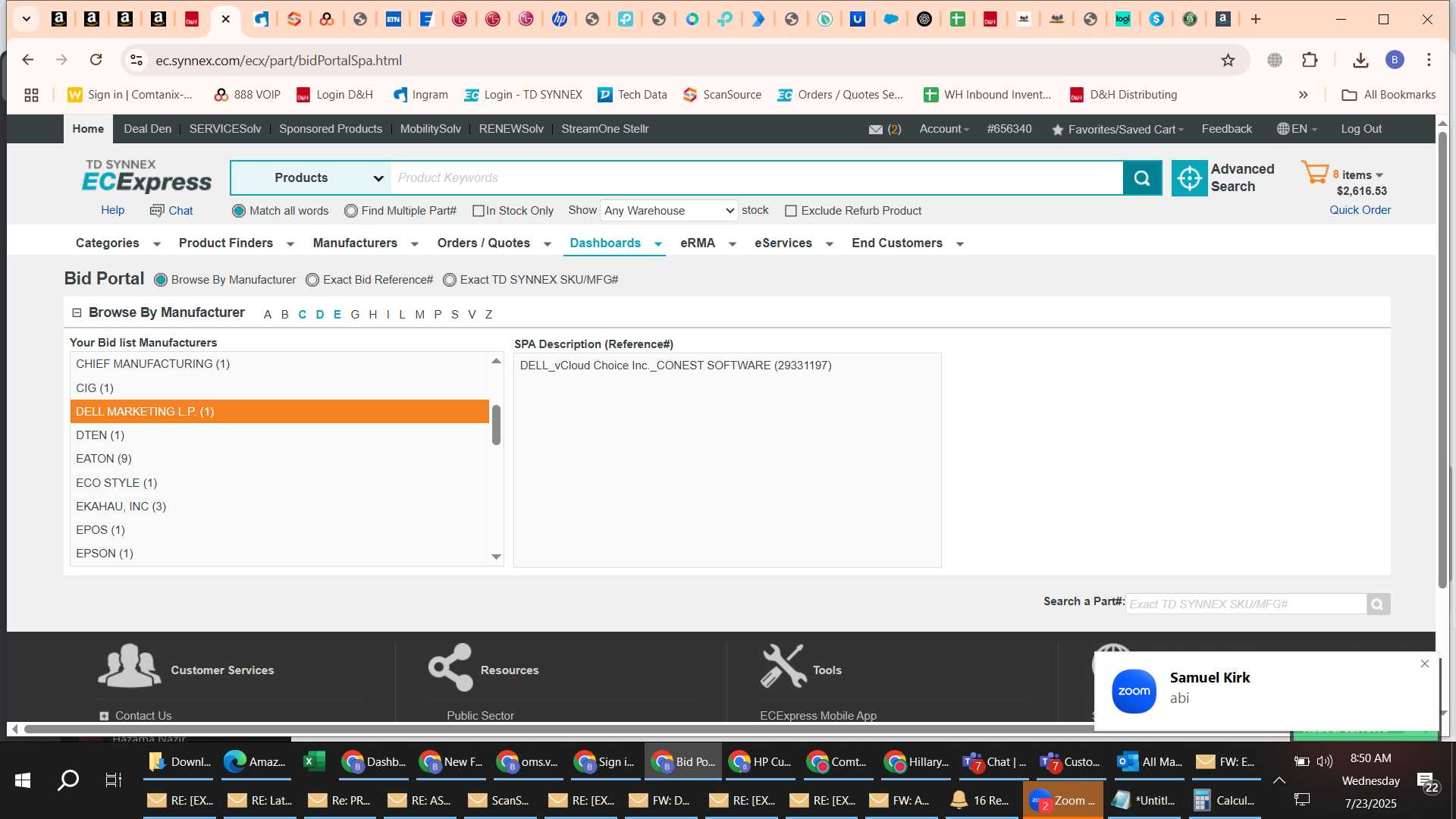Open Chrome downloads icon
The image size is (1456, 819).
pos(1360,60)
